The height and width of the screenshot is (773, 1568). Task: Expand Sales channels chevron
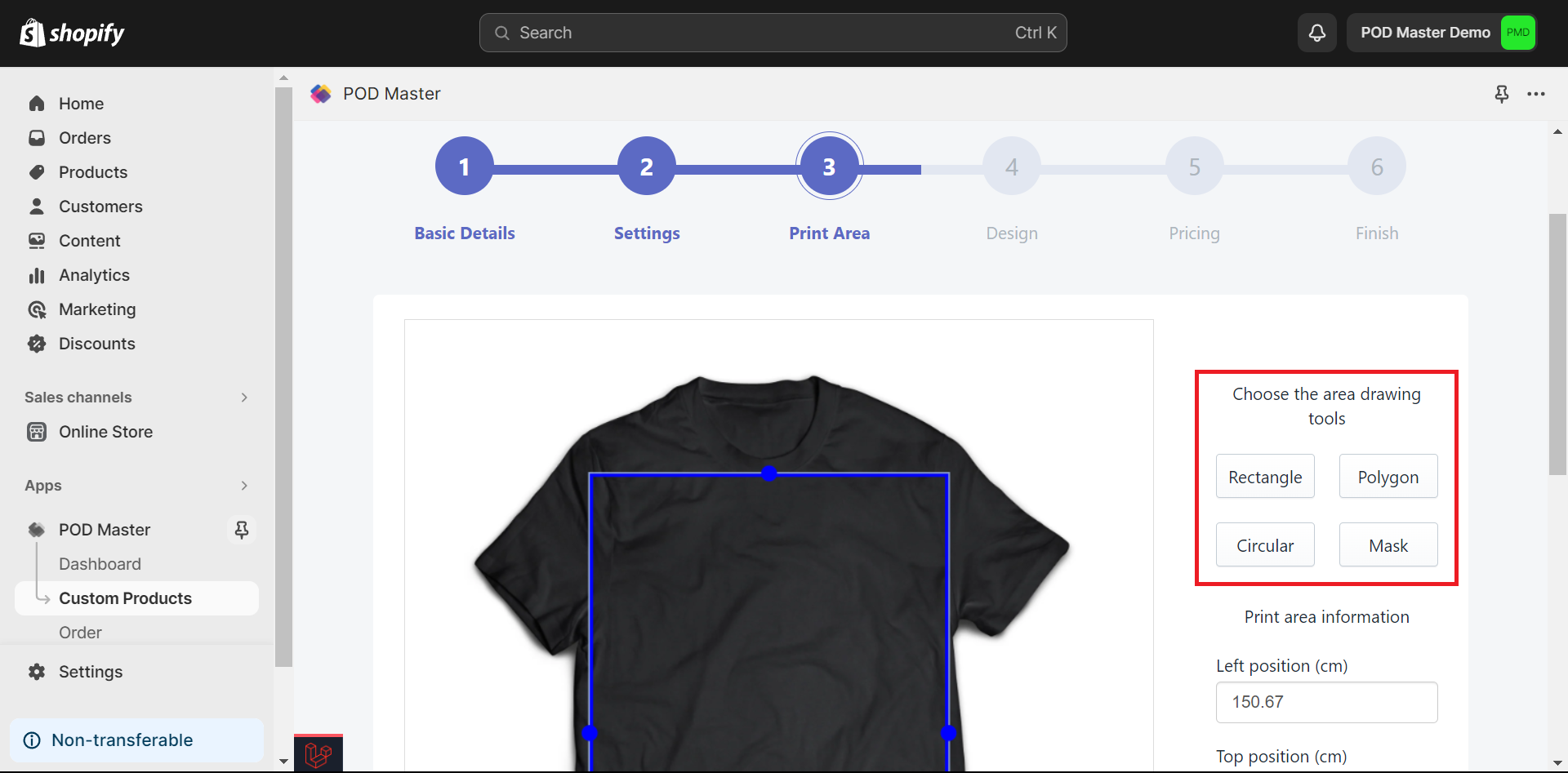pos(244,398)
